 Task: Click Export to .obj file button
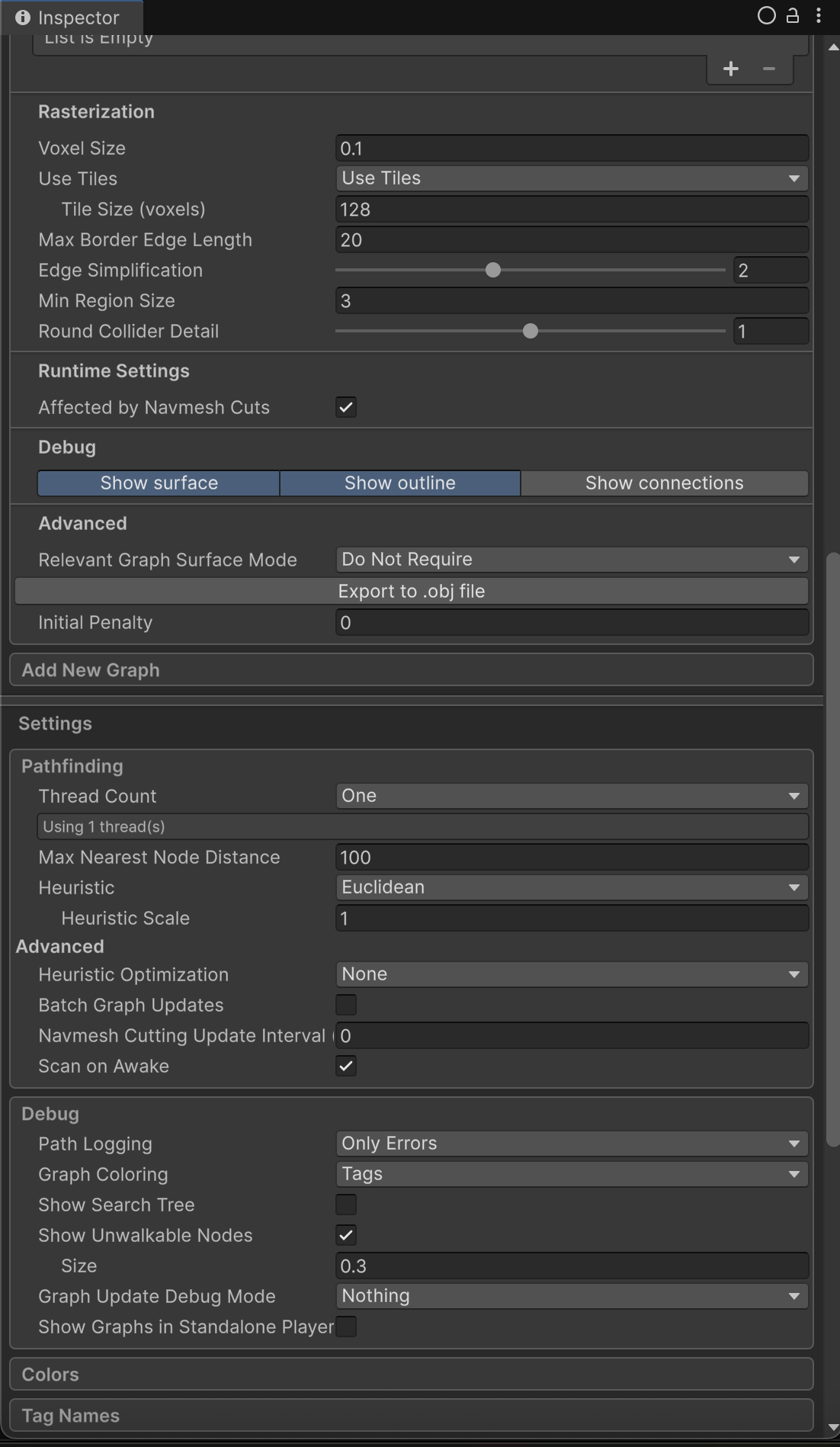pos(412,592)
